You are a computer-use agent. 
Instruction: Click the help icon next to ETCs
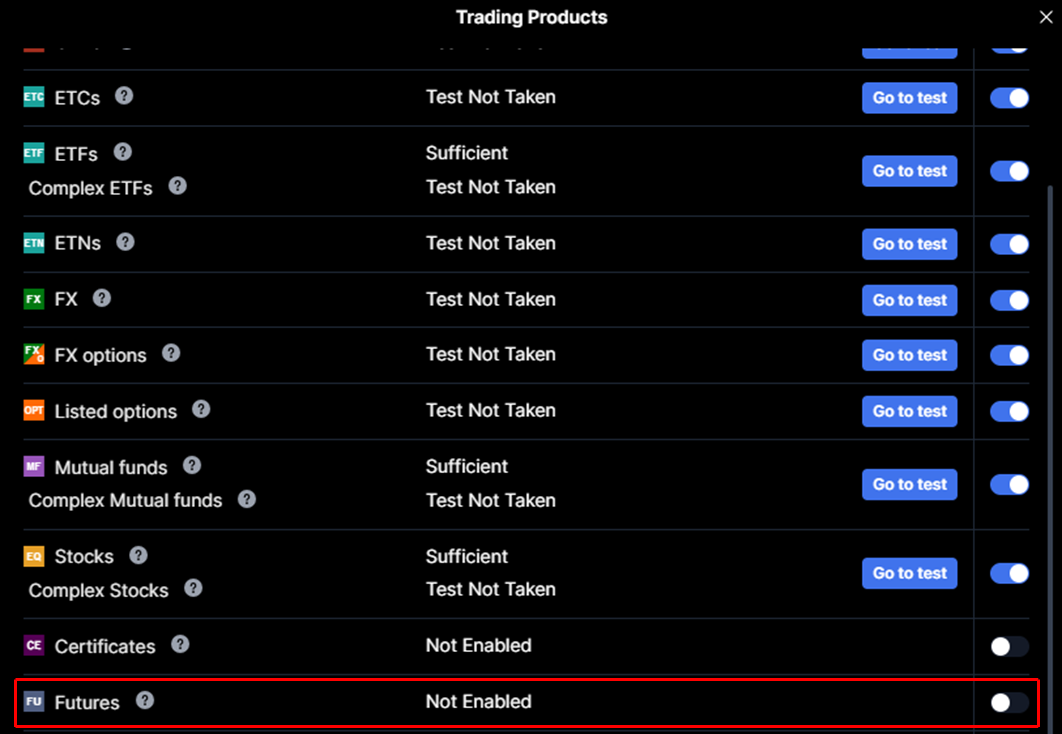coord(124,96)
